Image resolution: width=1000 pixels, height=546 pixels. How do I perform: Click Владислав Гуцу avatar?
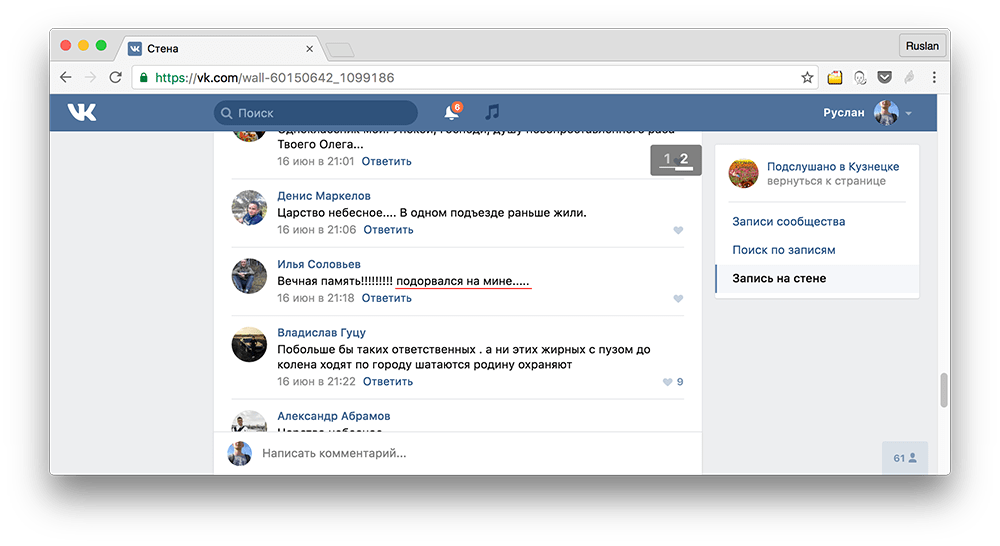(249, 344)
